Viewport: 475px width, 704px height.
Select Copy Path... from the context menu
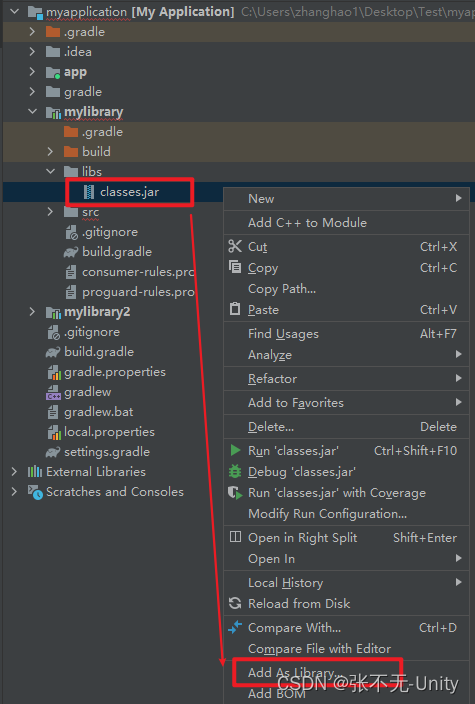(346, 288)
